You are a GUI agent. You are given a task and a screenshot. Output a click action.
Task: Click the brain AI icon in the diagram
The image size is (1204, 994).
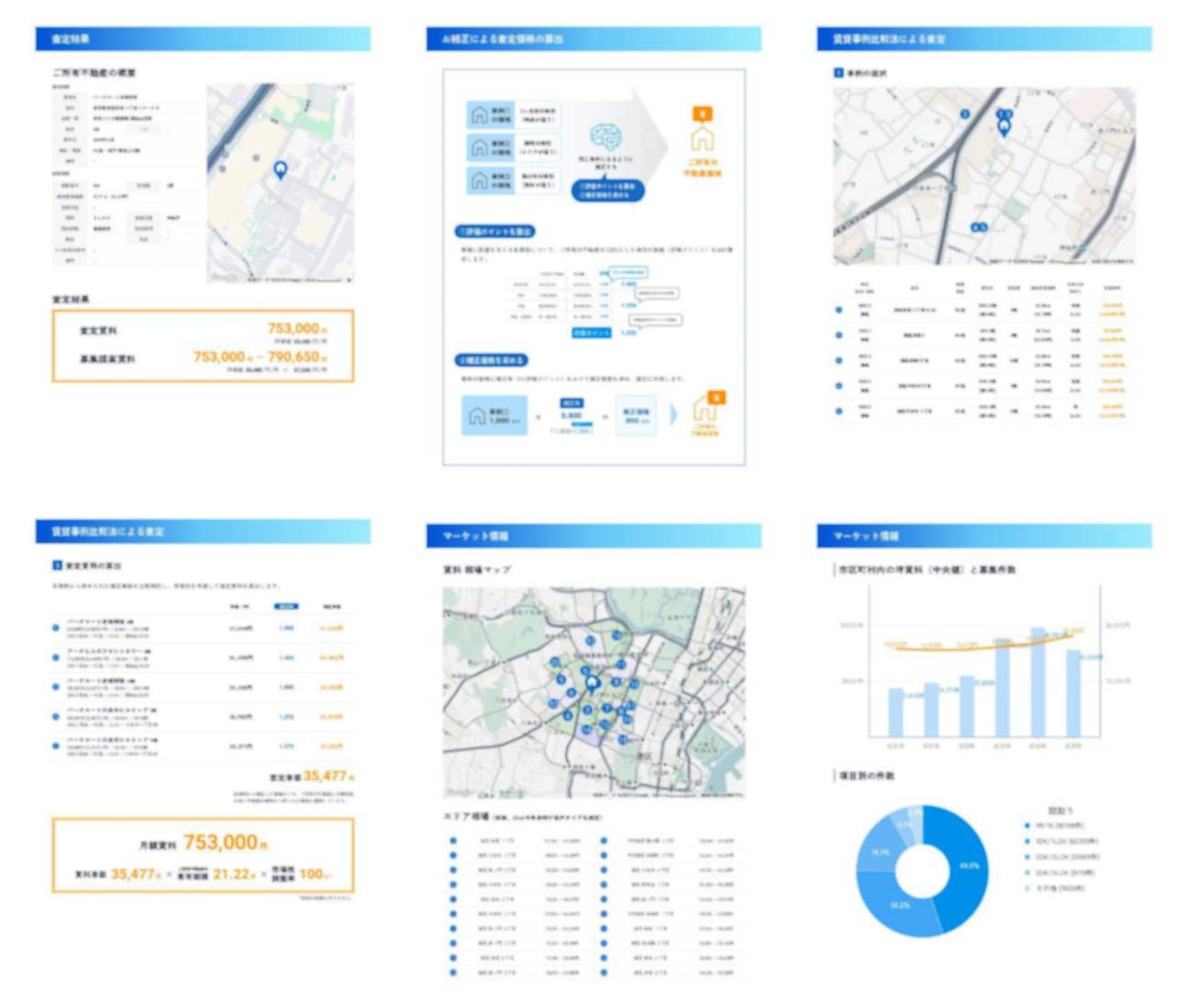(605, 138)
